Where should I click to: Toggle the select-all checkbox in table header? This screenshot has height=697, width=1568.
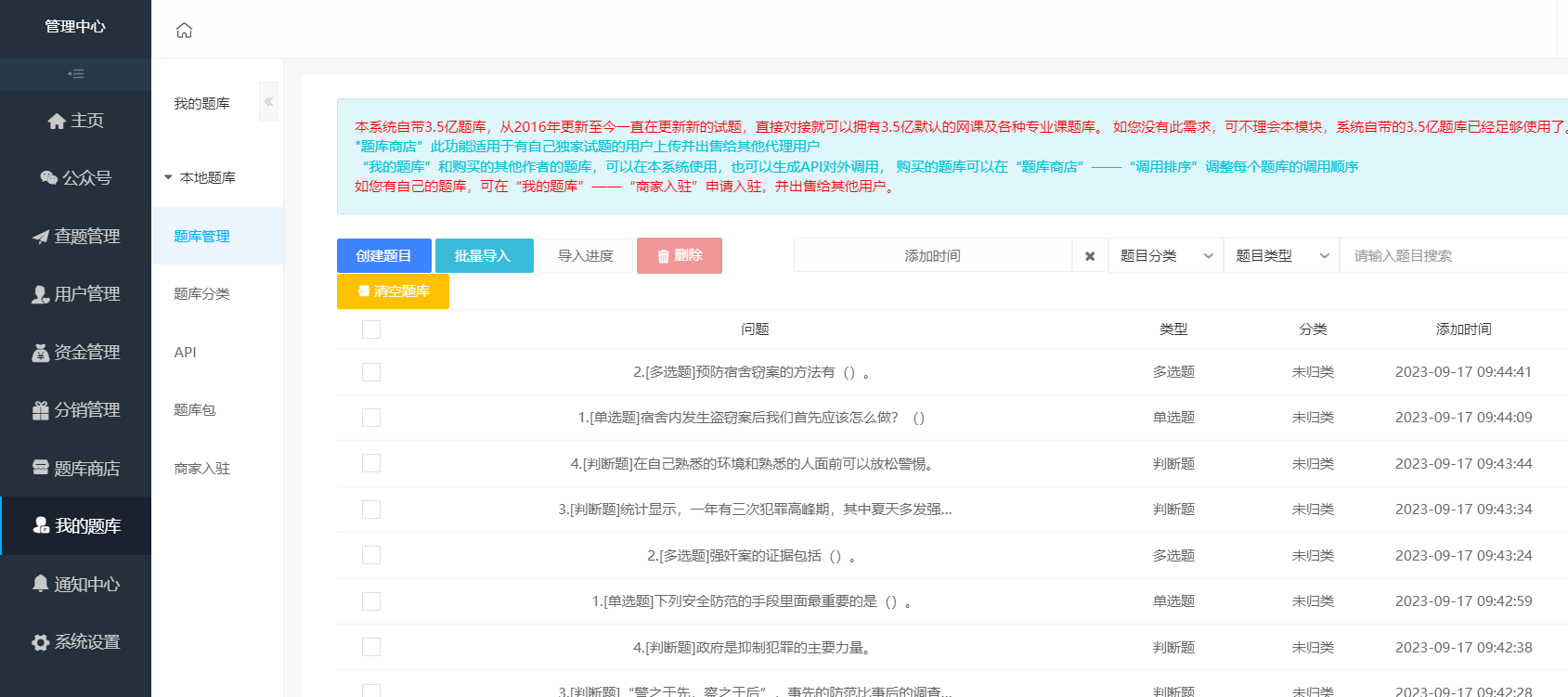coord(371,329)
